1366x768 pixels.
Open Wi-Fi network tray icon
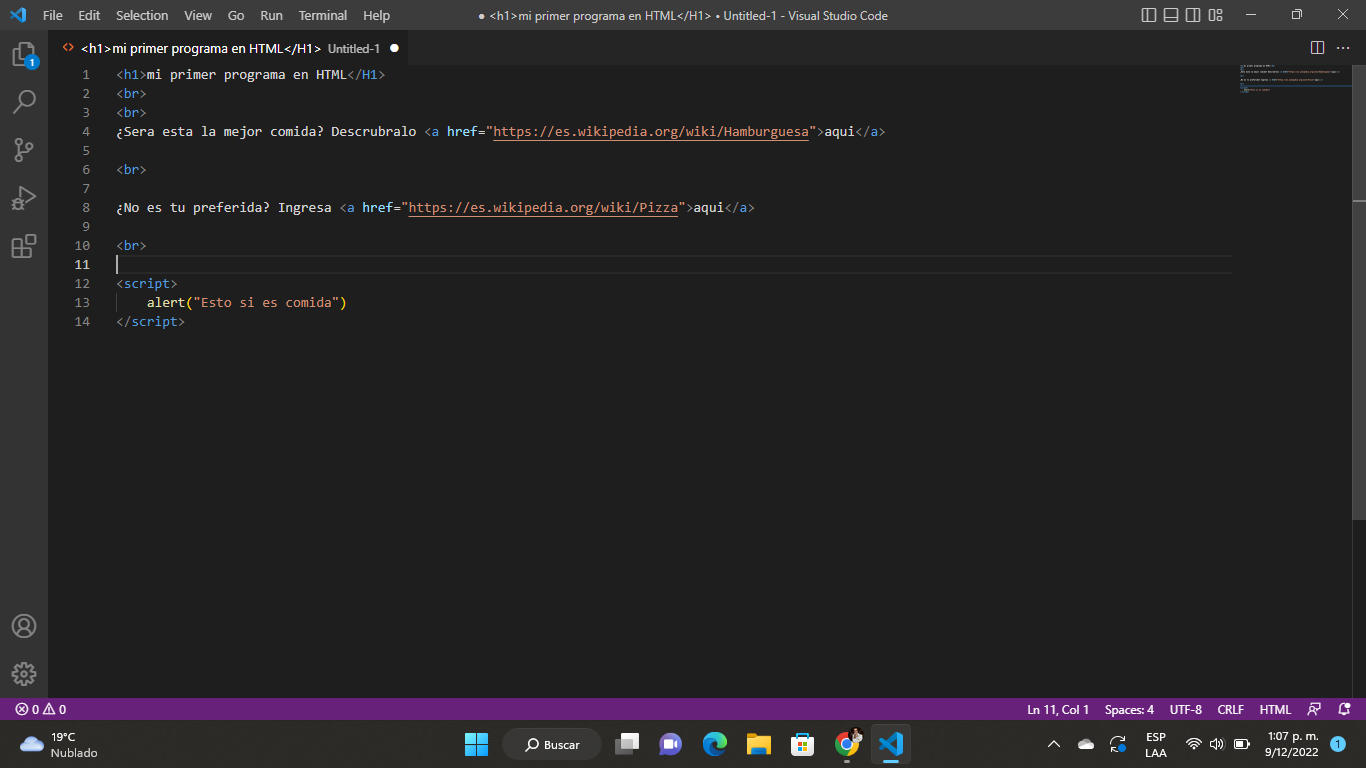click(x=1193, y=744)
